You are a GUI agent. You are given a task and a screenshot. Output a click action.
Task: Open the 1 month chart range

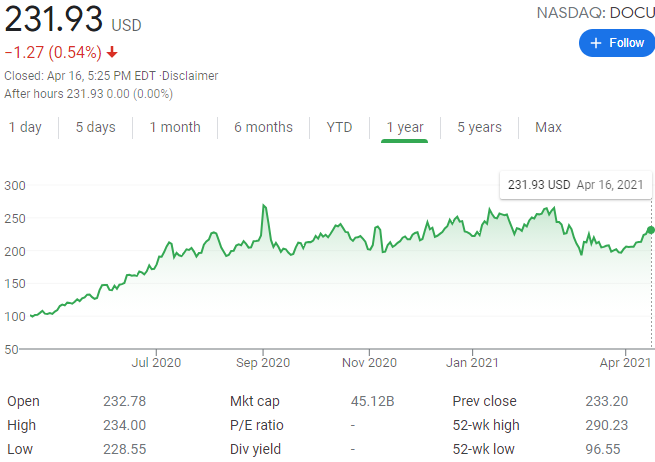click(x=175, y=127)
